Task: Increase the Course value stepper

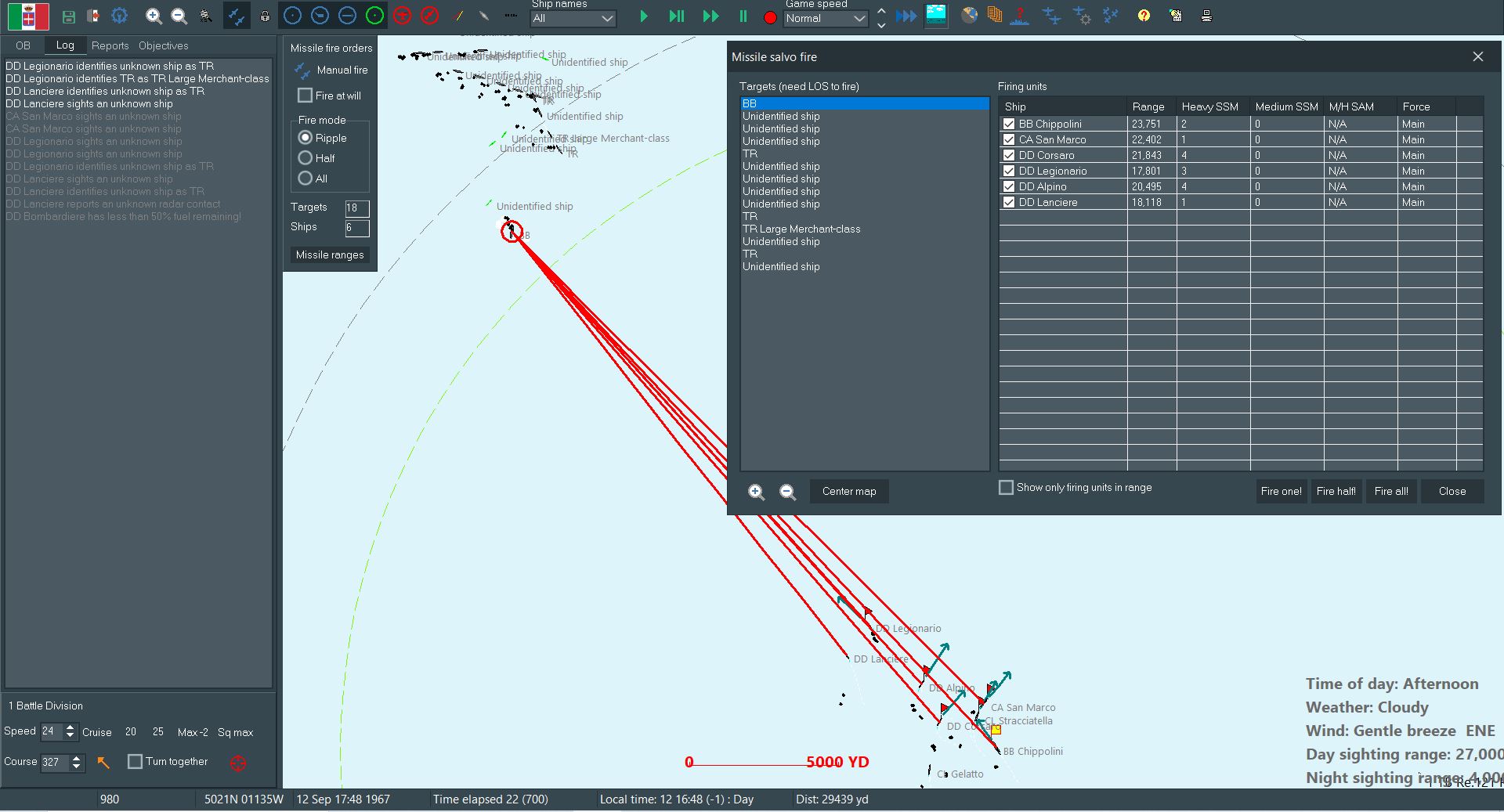Action: click(x=76, y=758)
